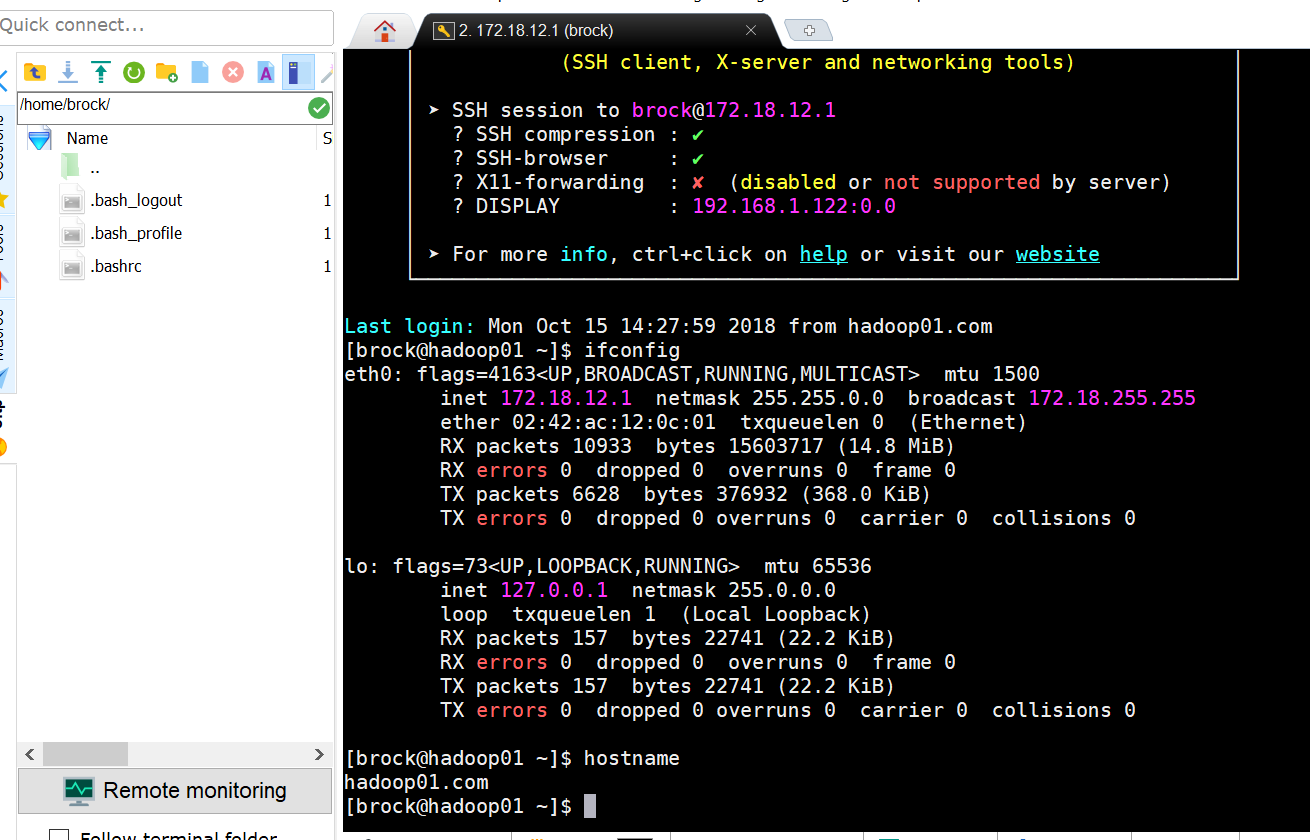Refresh the remote folder listing
This screenshot has width=1310, height=840.
click(134, 72)
